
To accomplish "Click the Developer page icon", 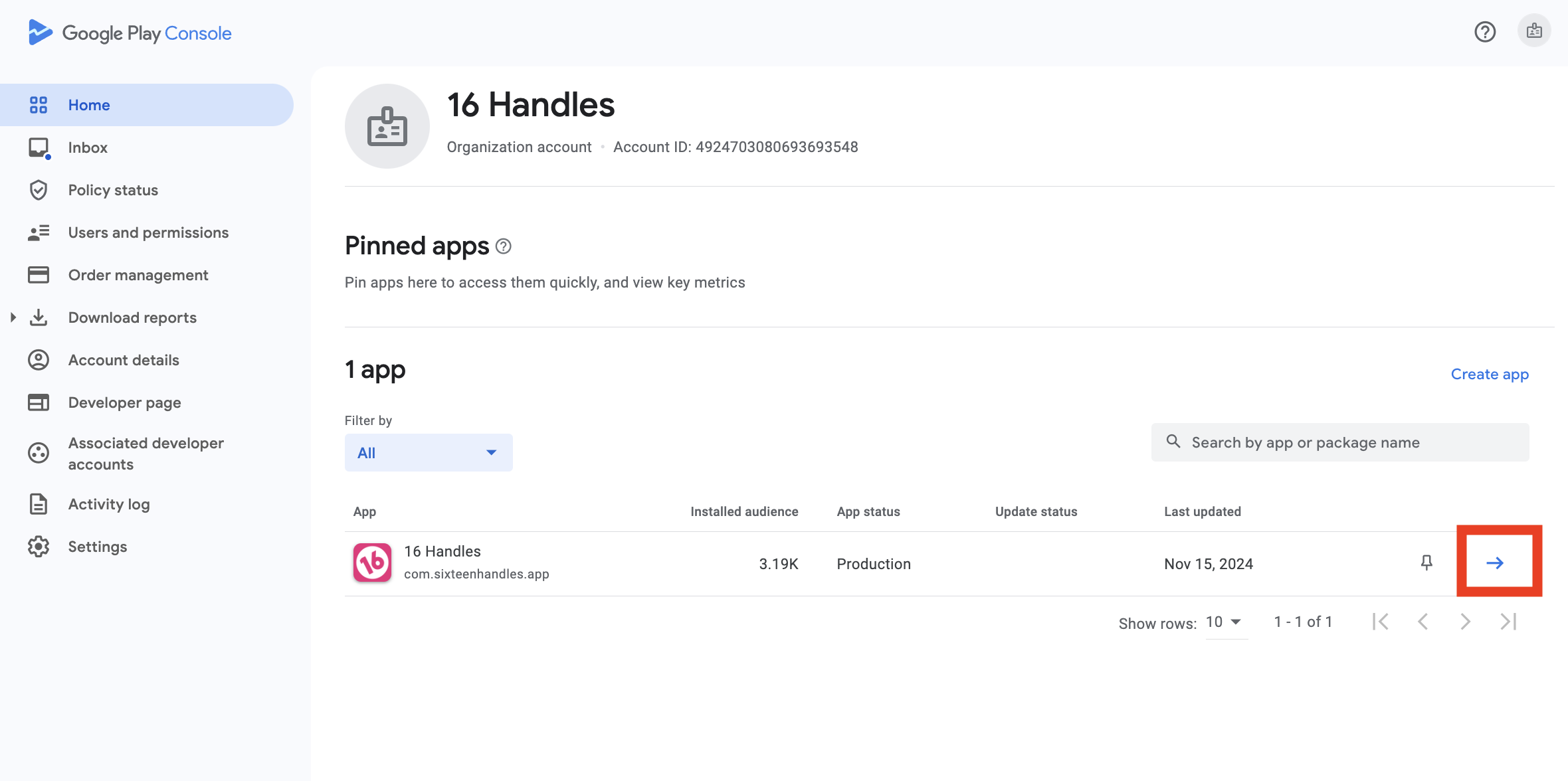I will pyautogui.click(x=39, y=402).
